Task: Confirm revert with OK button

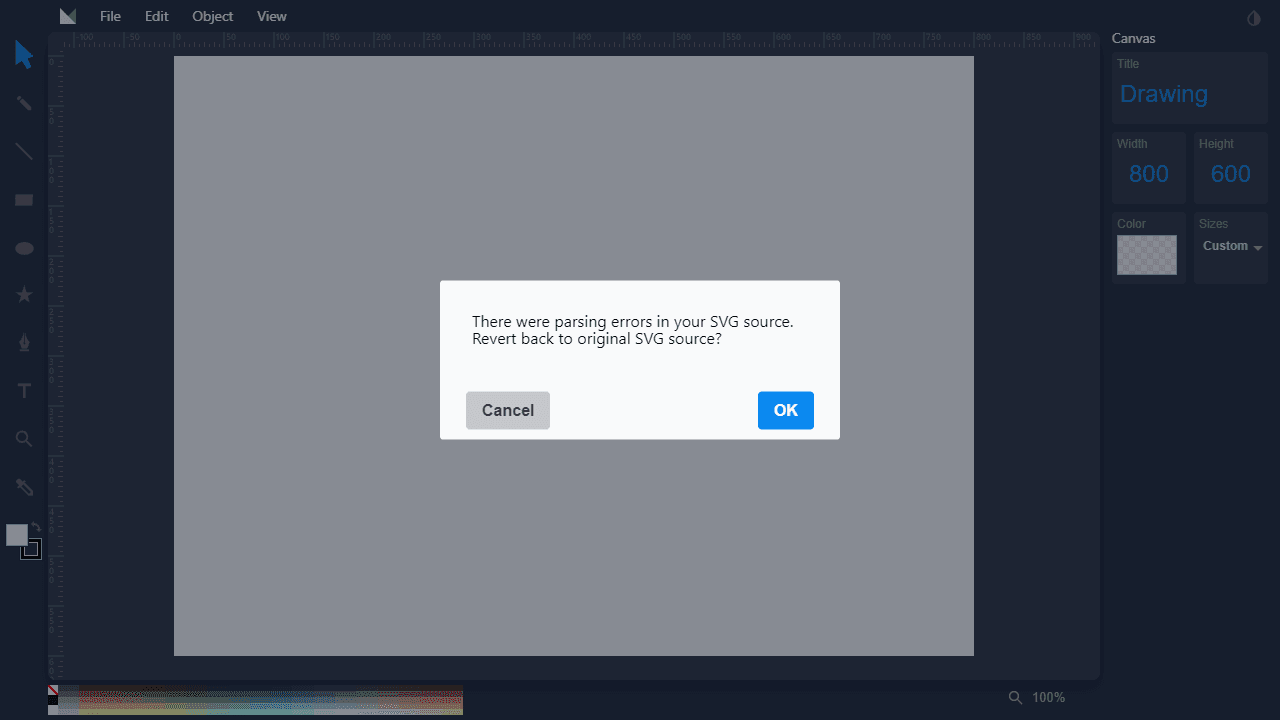Action: (786, 410)
